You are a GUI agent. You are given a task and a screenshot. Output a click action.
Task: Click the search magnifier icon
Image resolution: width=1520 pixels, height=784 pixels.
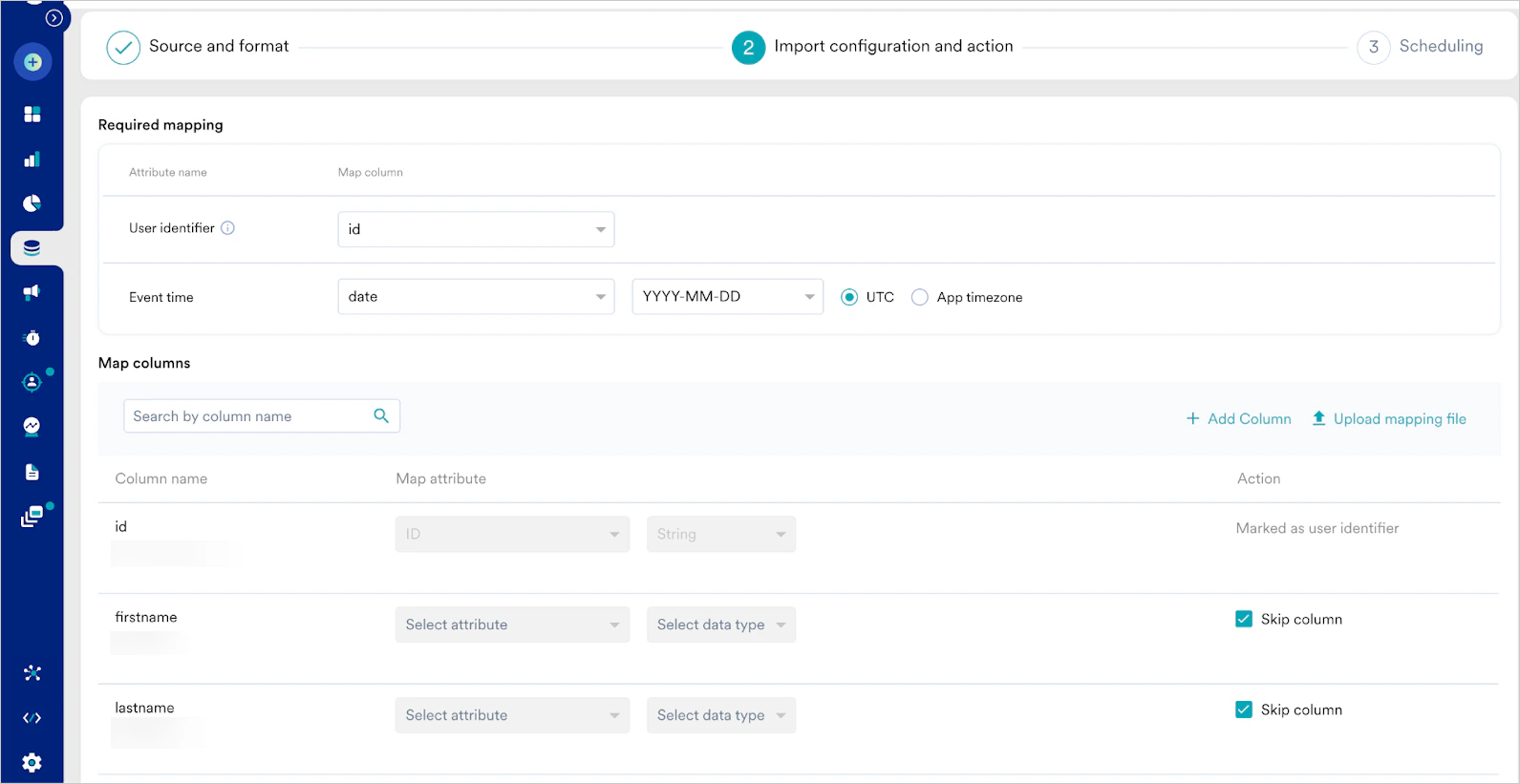click(x=381, y=415)
